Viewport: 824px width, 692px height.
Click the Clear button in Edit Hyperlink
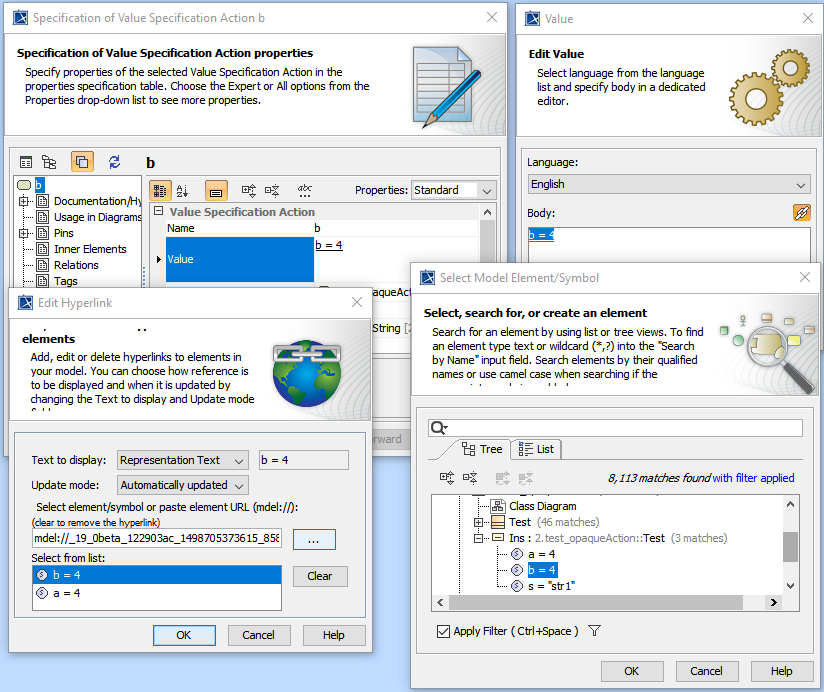[319, 576]
